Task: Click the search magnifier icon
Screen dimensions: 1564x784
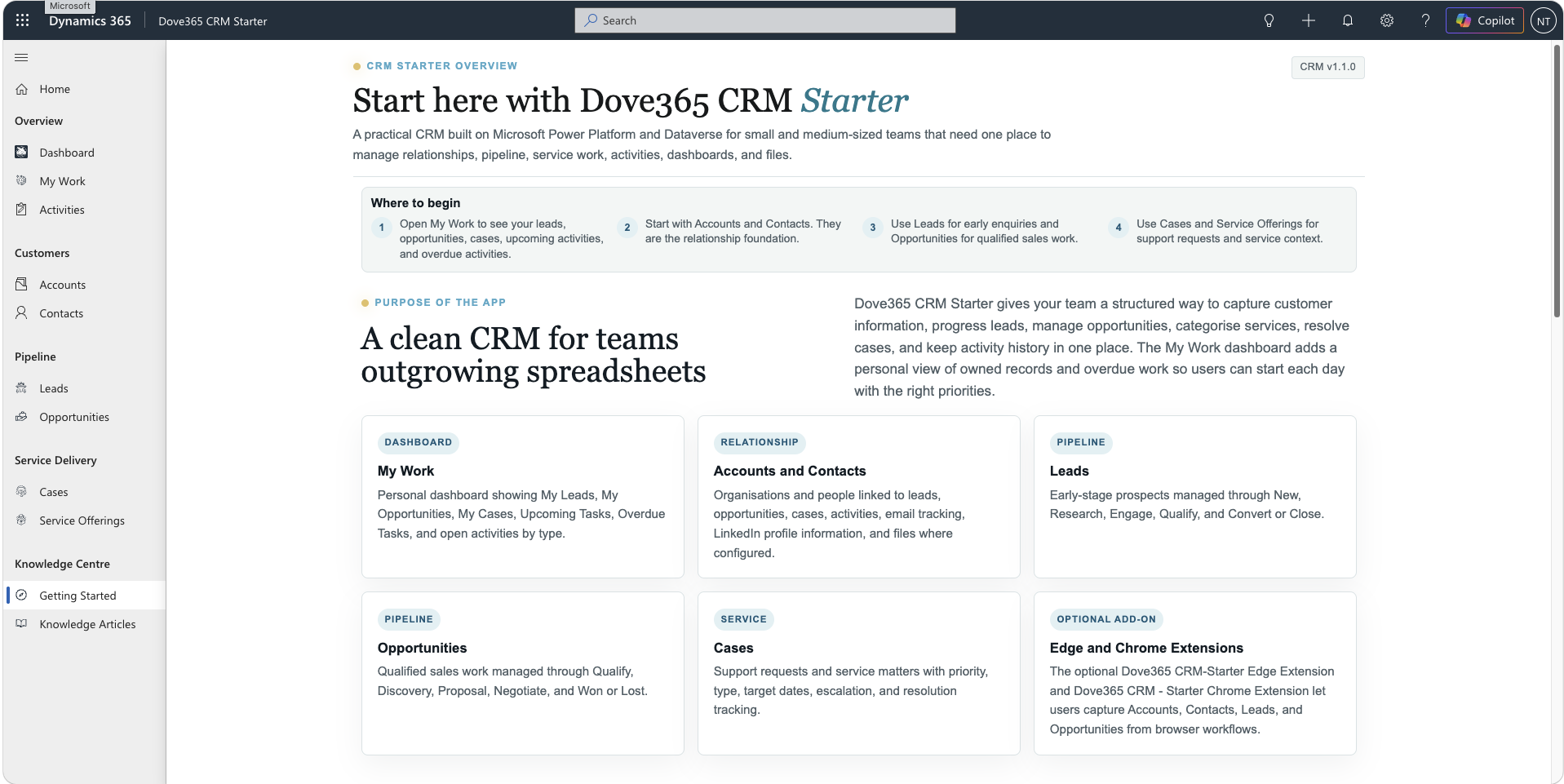Action: [591, 20]
